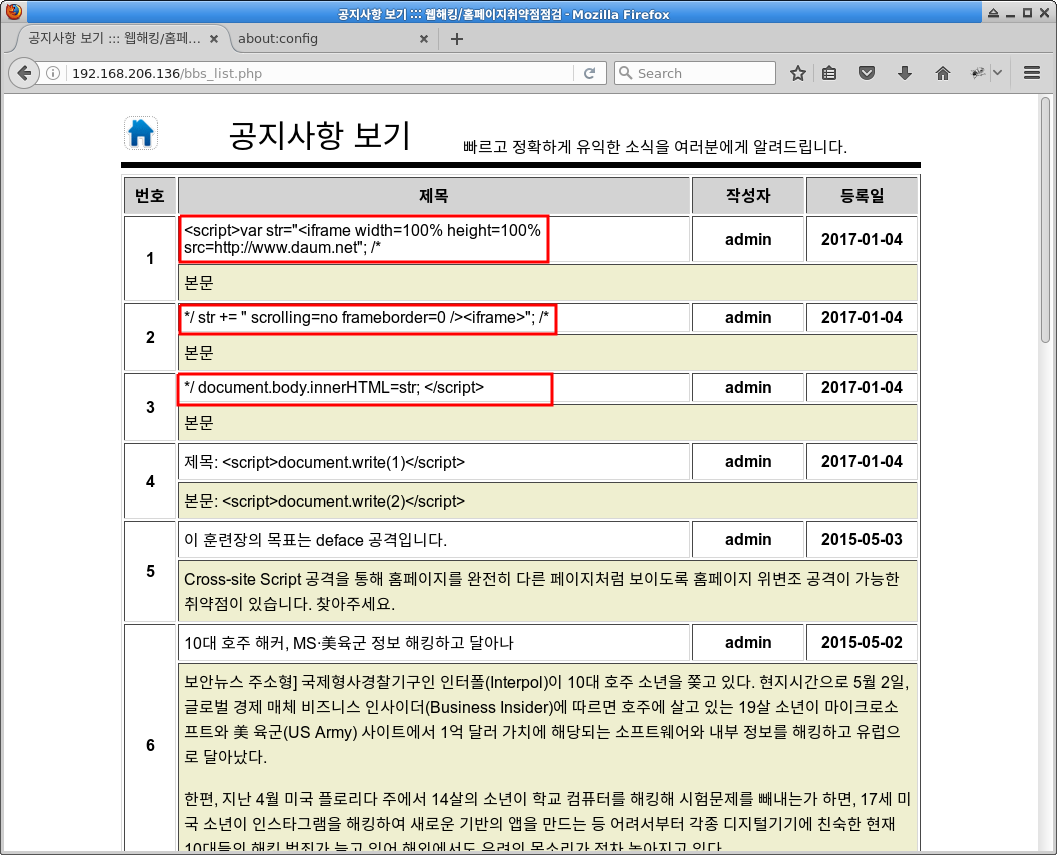Screen dimensions: 1057x855
Task: Go back with the browser back arrow
Action: pyautogui.click(x=24, y=73)
